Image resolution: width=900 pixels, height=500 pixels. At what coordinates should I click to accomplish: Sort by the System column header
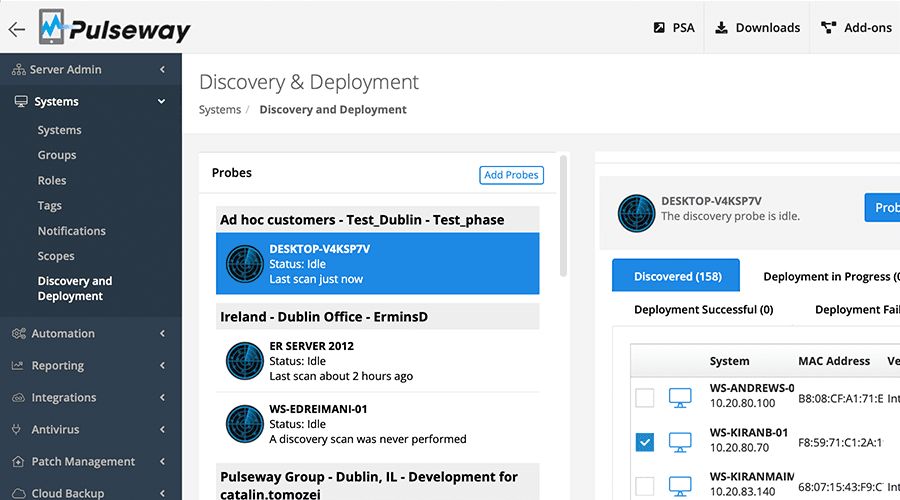(x=729, y=361)
